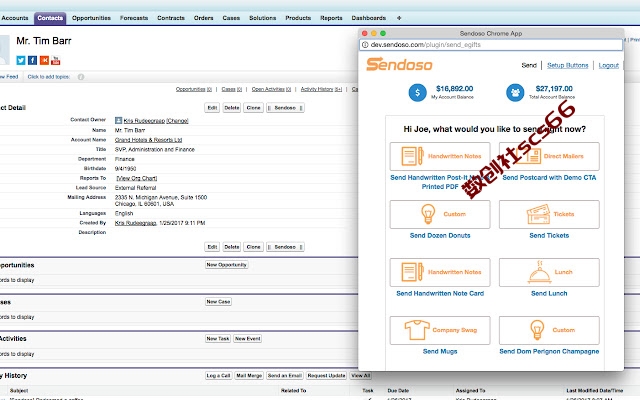Select Handwritten Notes card above Note Card option
640x400 pixels.
[440, 272]
